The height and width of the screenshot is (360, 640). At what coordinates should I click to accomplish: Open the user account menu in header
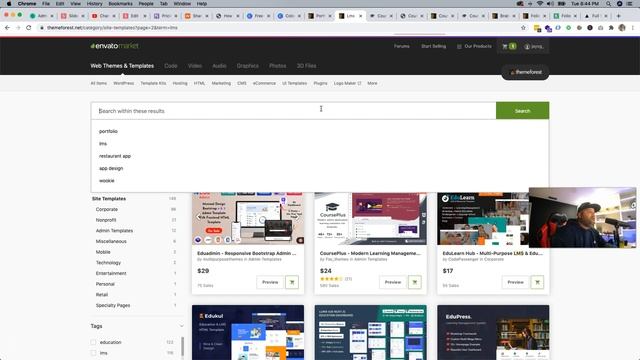click(x=534, y=47)
